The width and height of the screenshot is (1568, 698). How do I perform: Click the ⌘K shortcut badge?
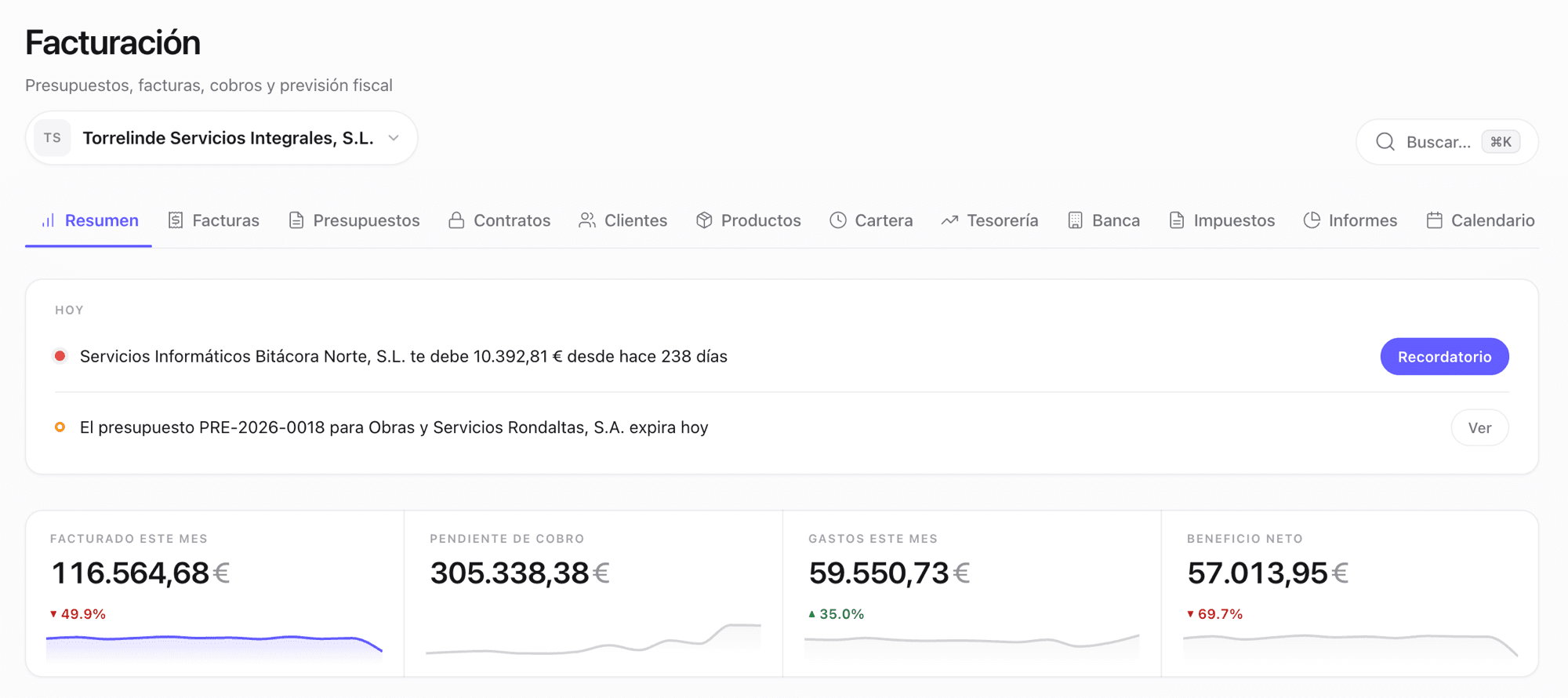(1501, 142)
